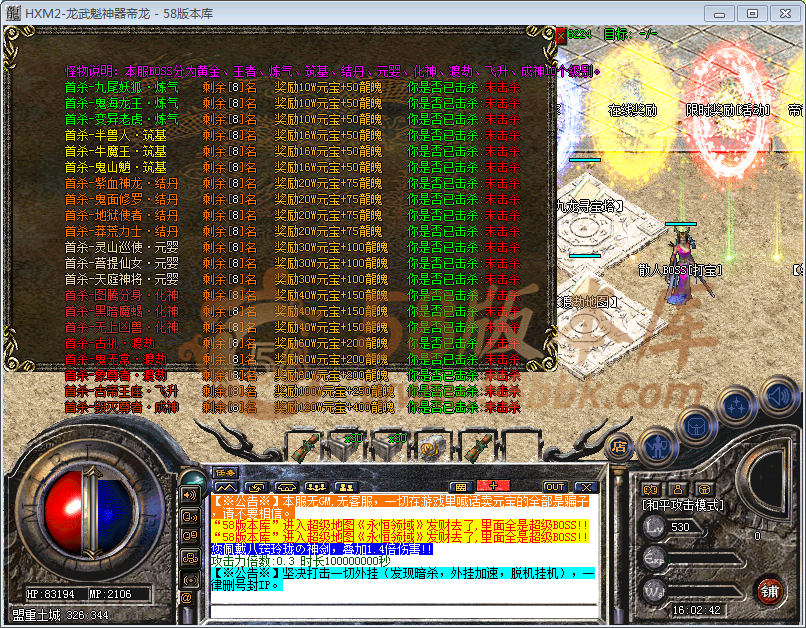
Task: Click the 首杀-毁灭尊者·成神 row
Action: [x=292, y=408]
